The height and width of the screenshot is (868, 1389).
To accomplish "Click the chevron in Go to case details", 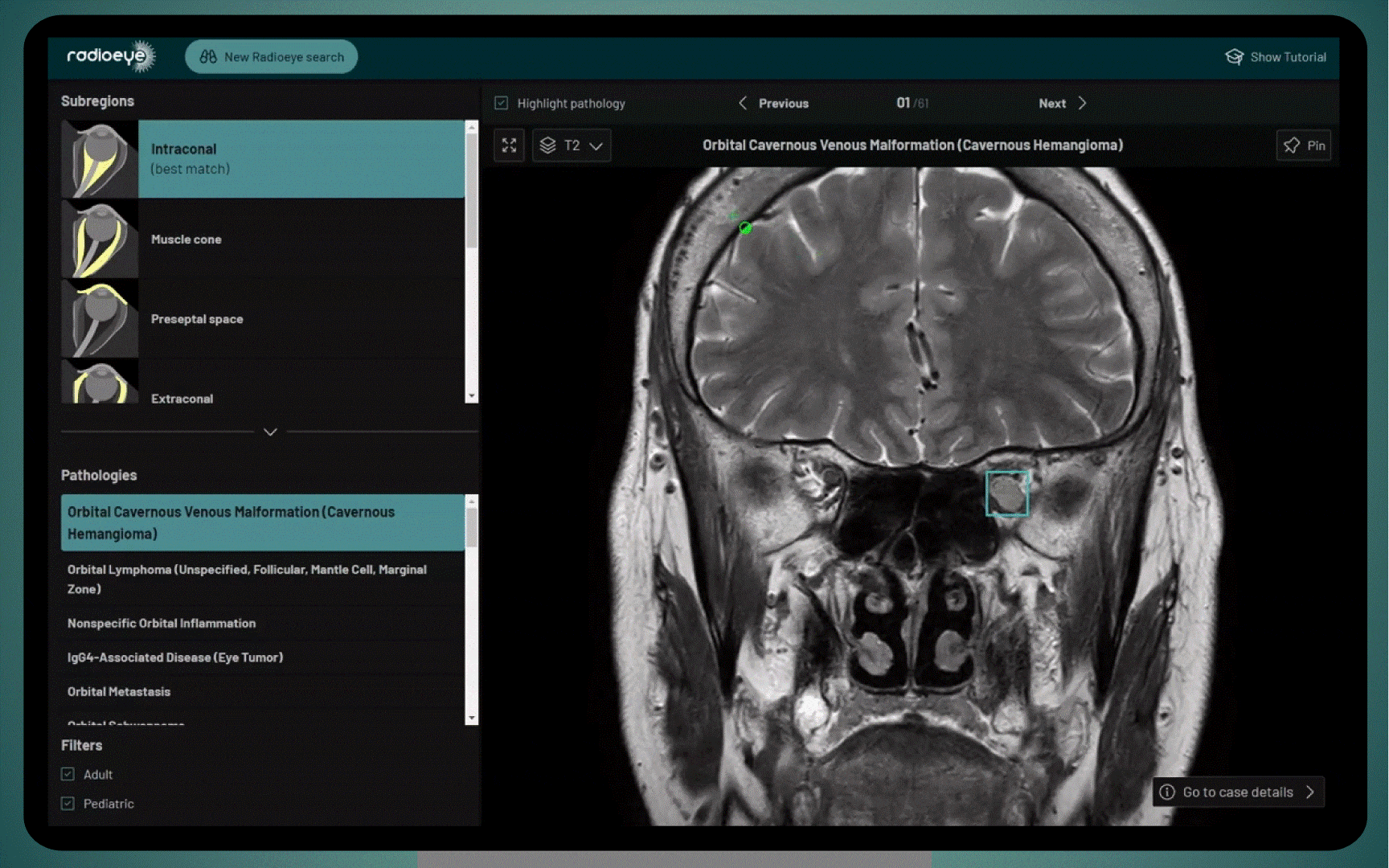I will (1310, 792).
